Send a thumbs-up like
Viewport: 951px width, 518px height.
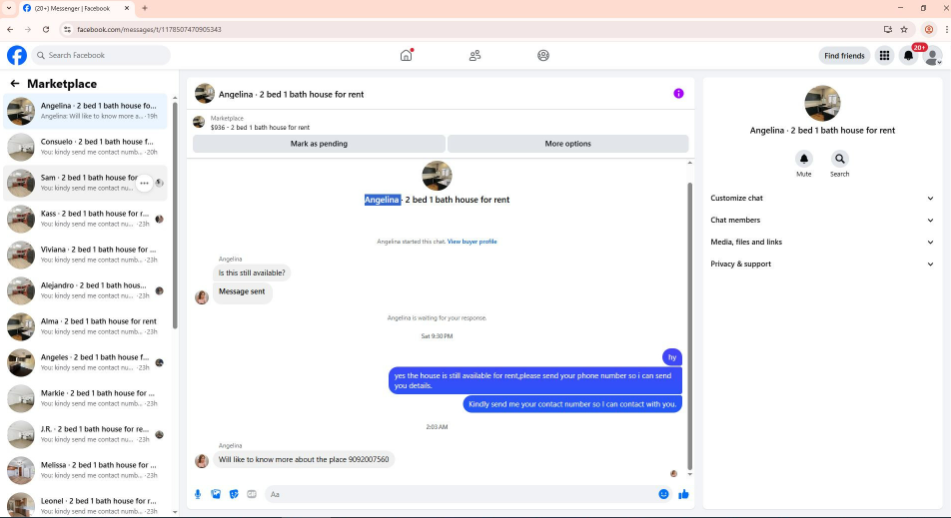point(684,494)
